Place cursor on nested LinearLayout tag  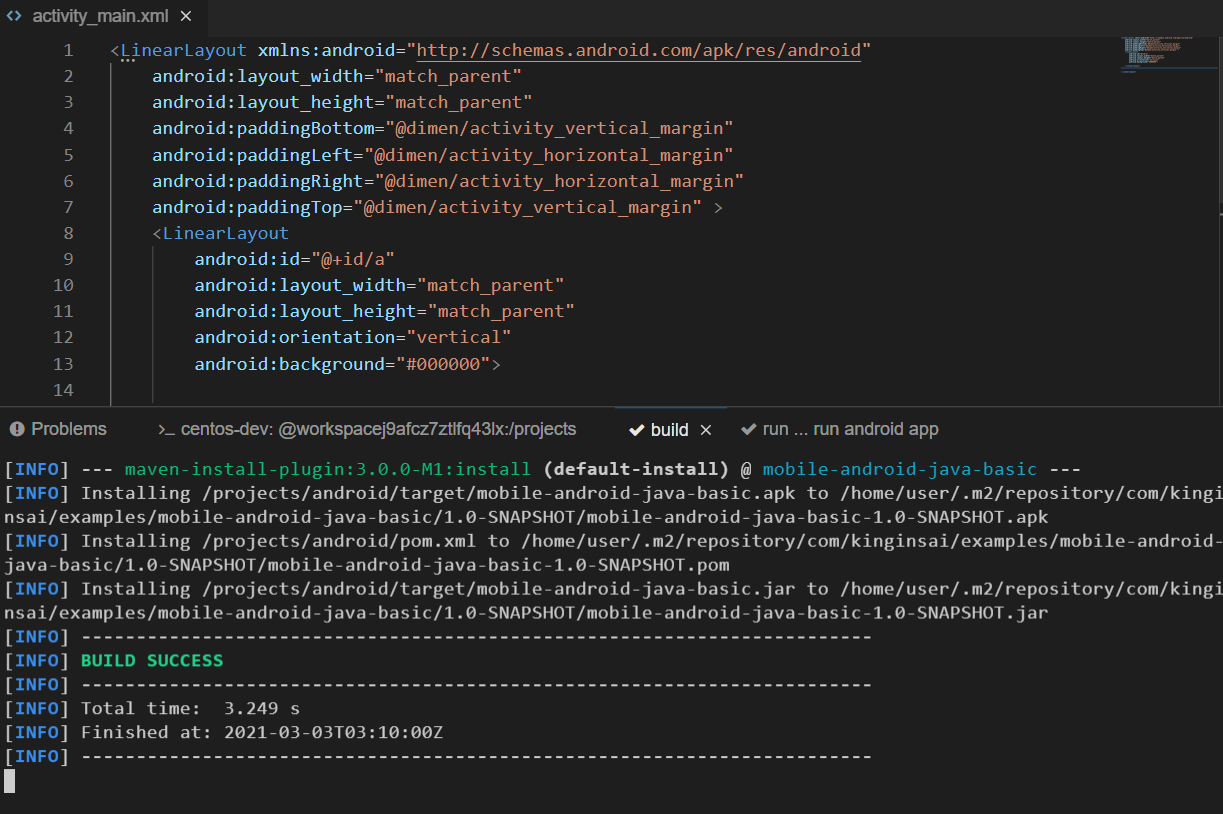click(225, 233)
